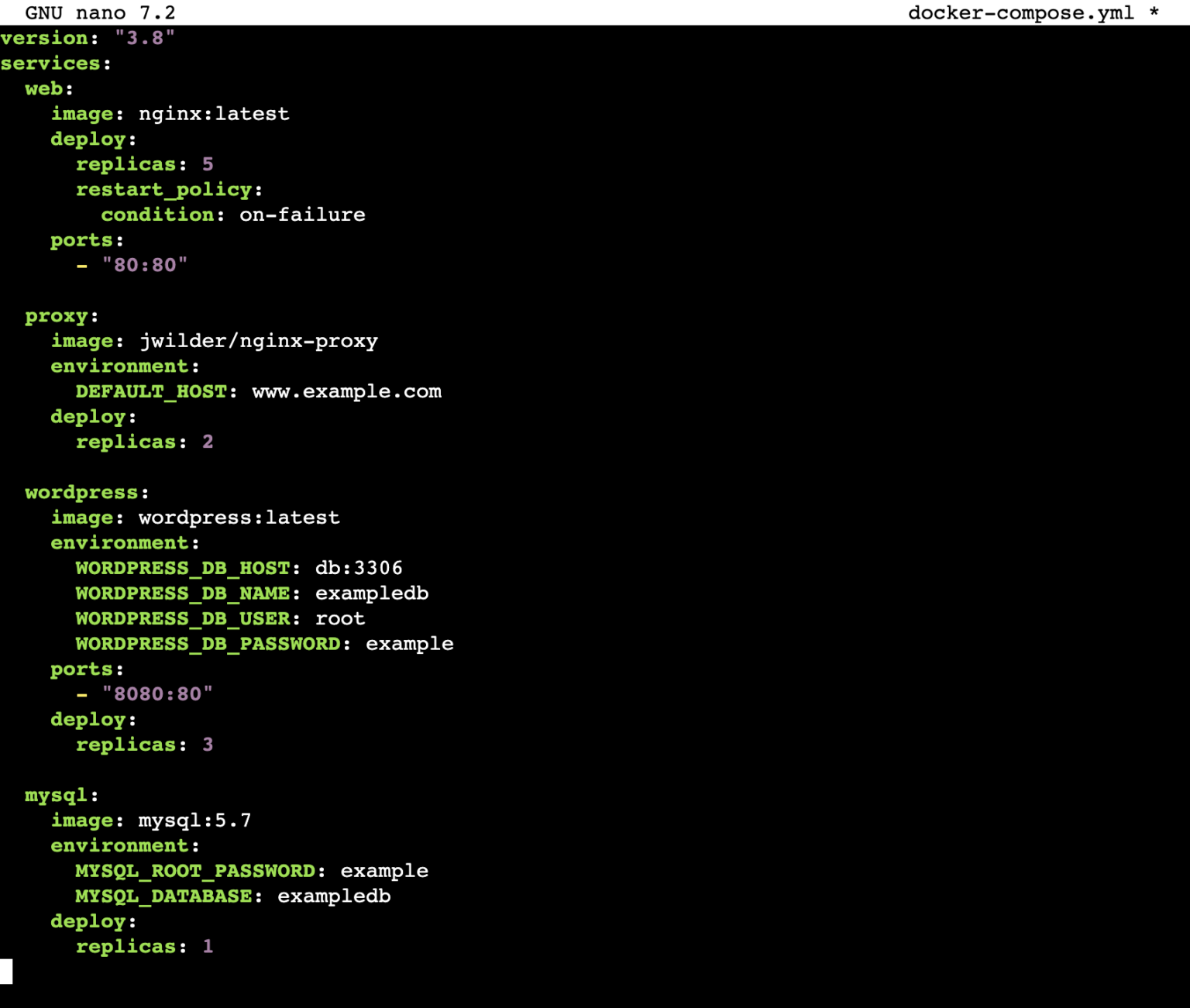
Task: Click the WORDPRESS_DB_PASSWORD example value
Action: pos(410,643)
